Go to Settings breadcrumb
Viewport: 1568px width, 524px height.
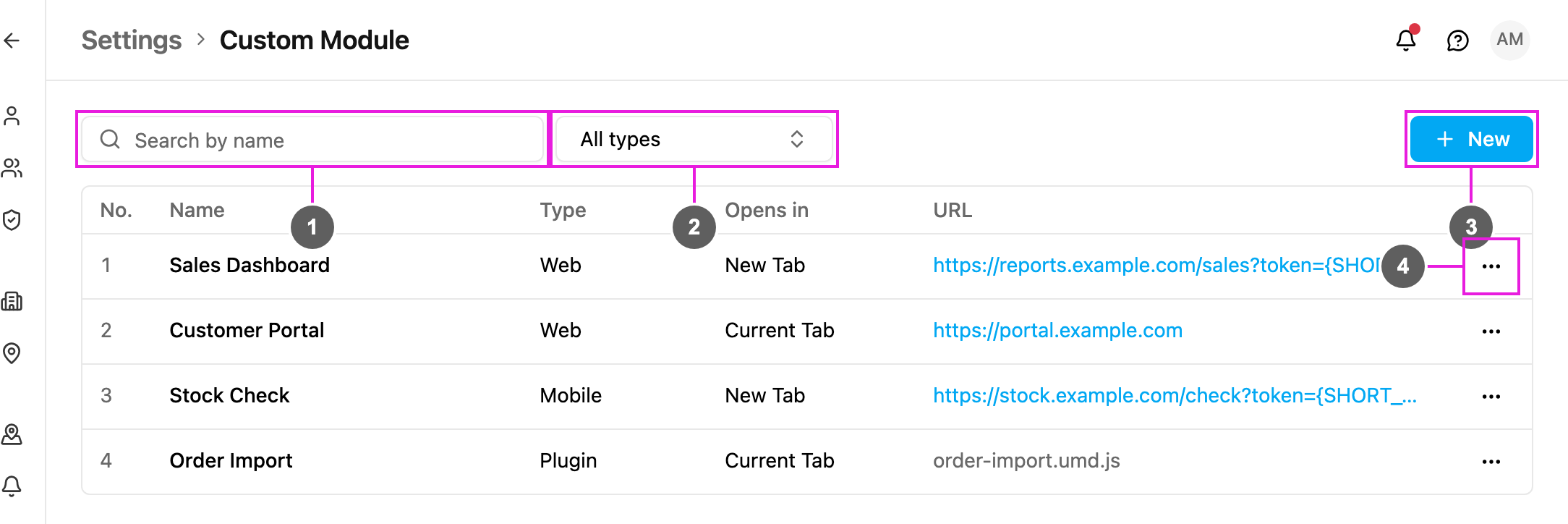point(132,41)
